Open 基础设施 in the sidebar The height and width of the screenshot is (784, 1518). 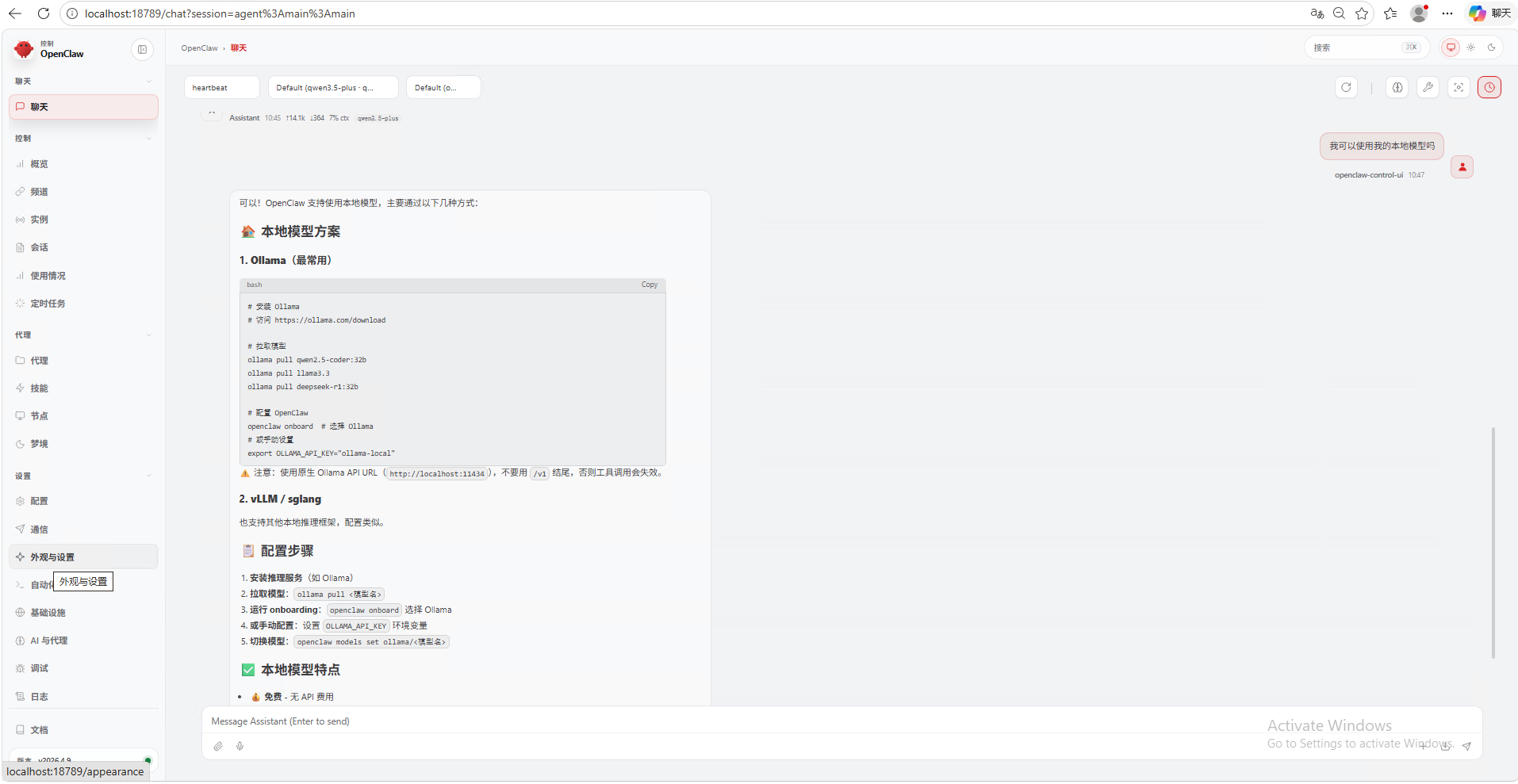[x=83, y=613]
